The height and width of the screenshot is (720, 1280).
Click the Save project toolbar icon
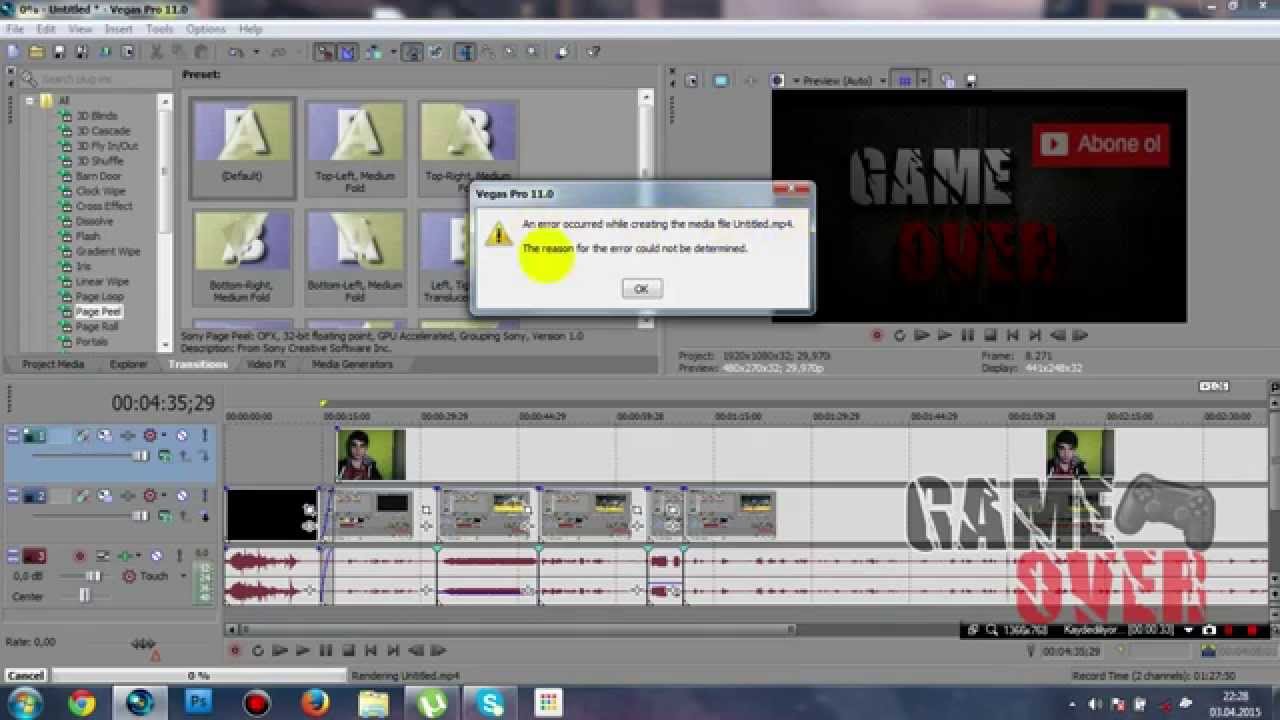pyautogui.click(x=59, y=52)
